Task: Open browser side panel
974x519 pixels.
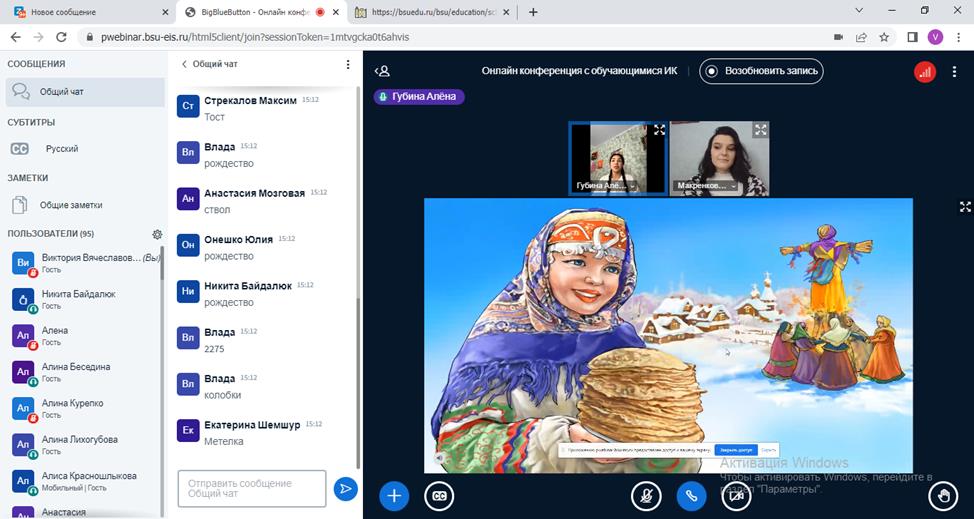Action: point(912,37)
